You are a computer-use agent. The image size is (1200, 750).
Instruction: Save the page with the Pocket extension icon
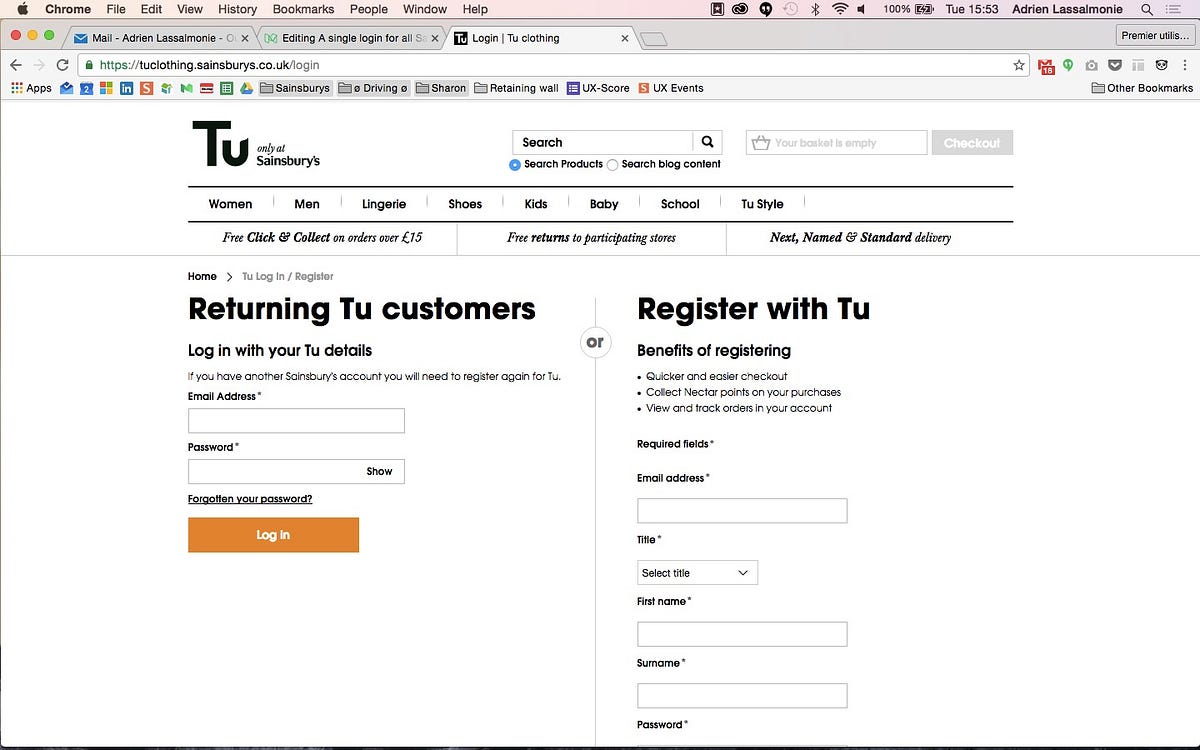(1114, 65)
